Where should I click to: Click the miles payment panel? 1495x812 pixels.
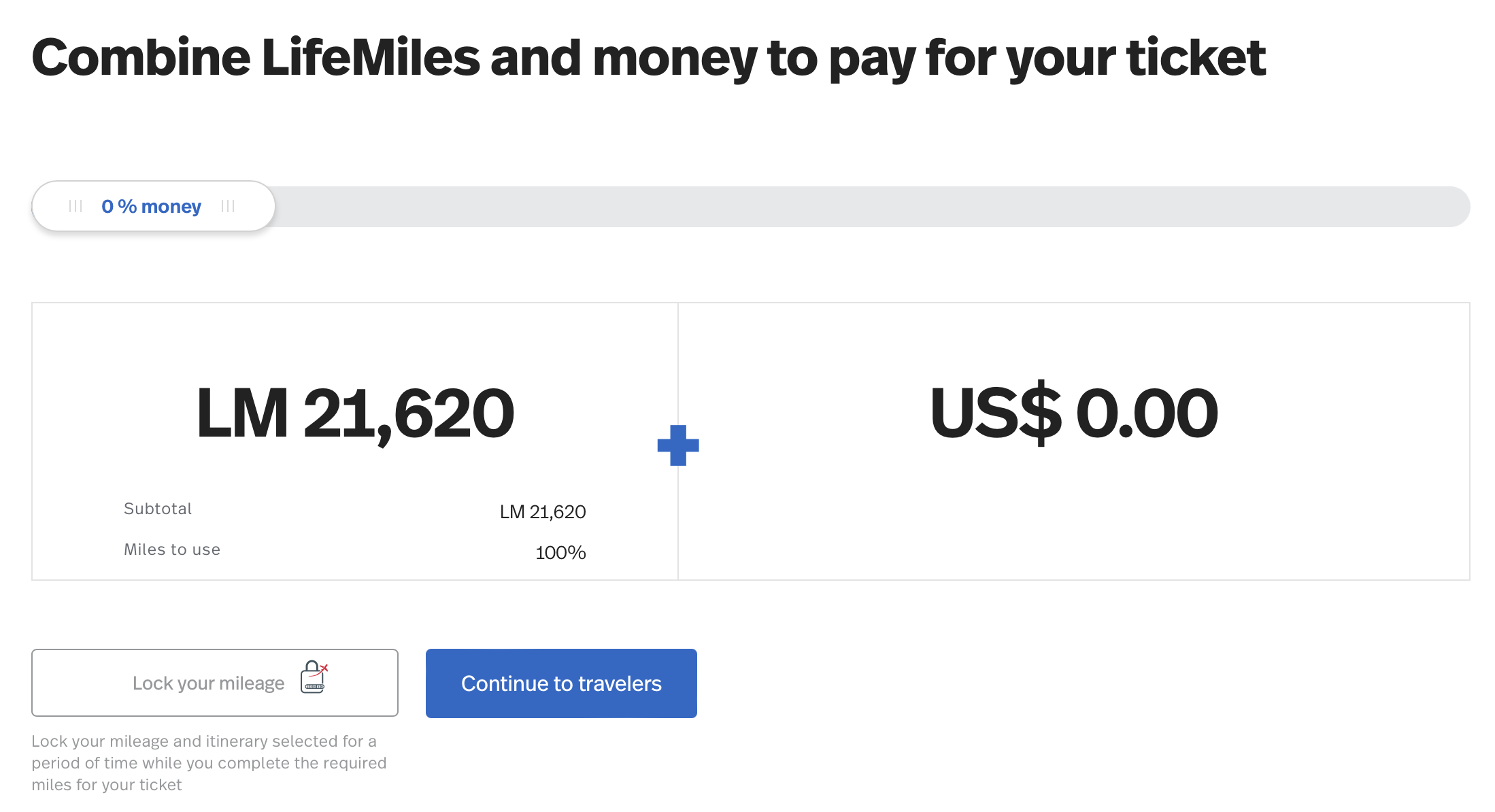pos(355,441)
